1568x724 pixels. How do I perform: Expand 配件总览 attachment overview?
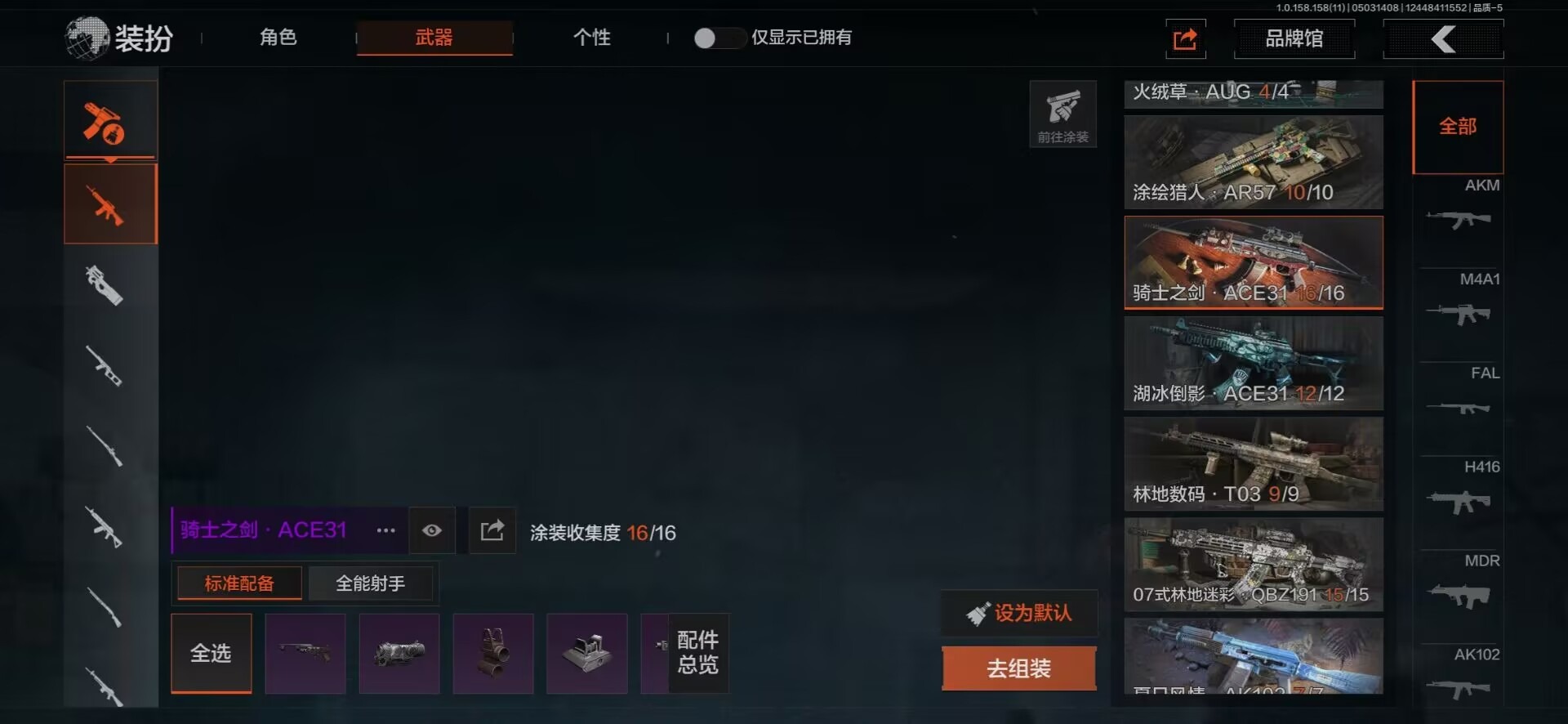click(698, 652)
